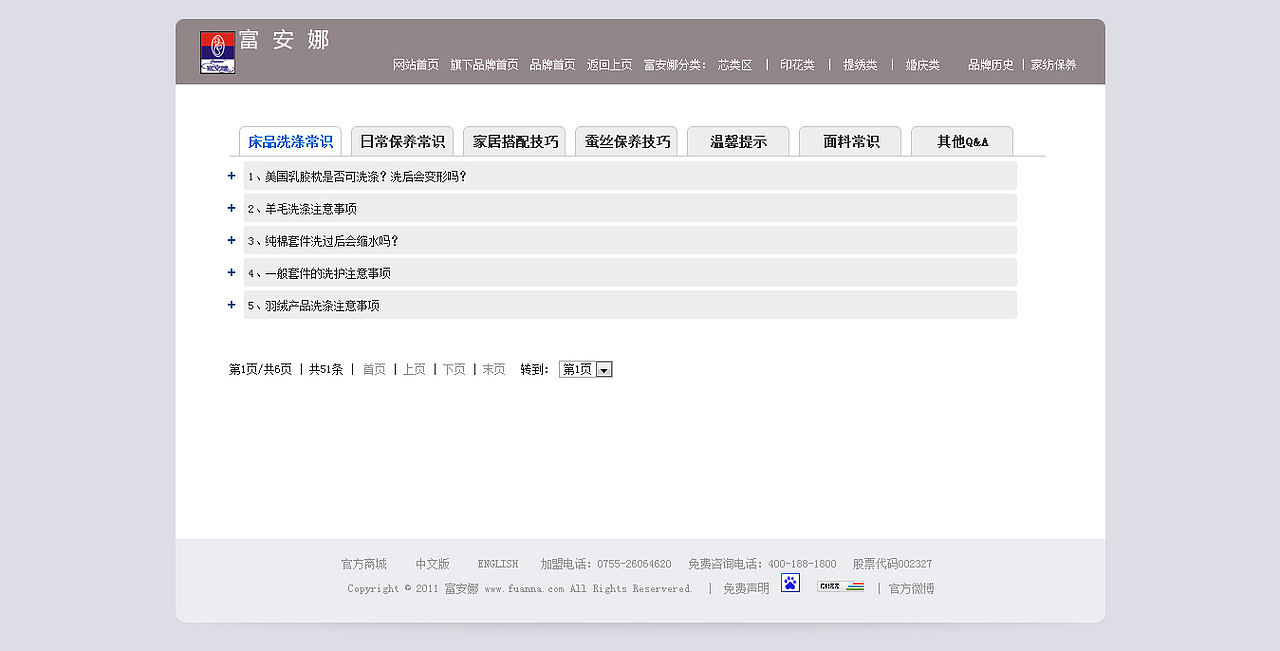Open 品牌历史 in top navigation

click(991, 65)
